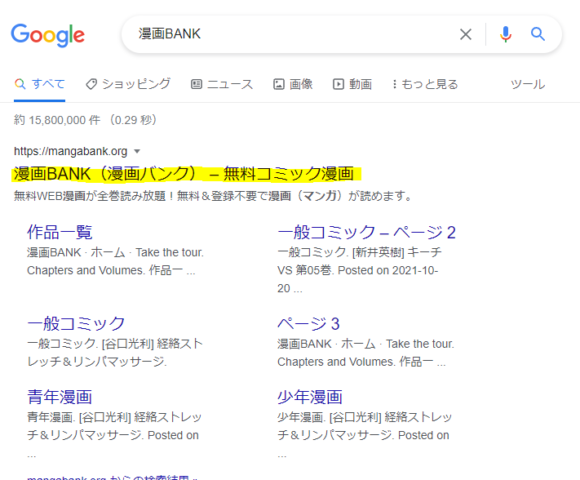Viewport: 580px width, 480px height.
Task: Clear the search box with the X icon
Action: point(465,34)
